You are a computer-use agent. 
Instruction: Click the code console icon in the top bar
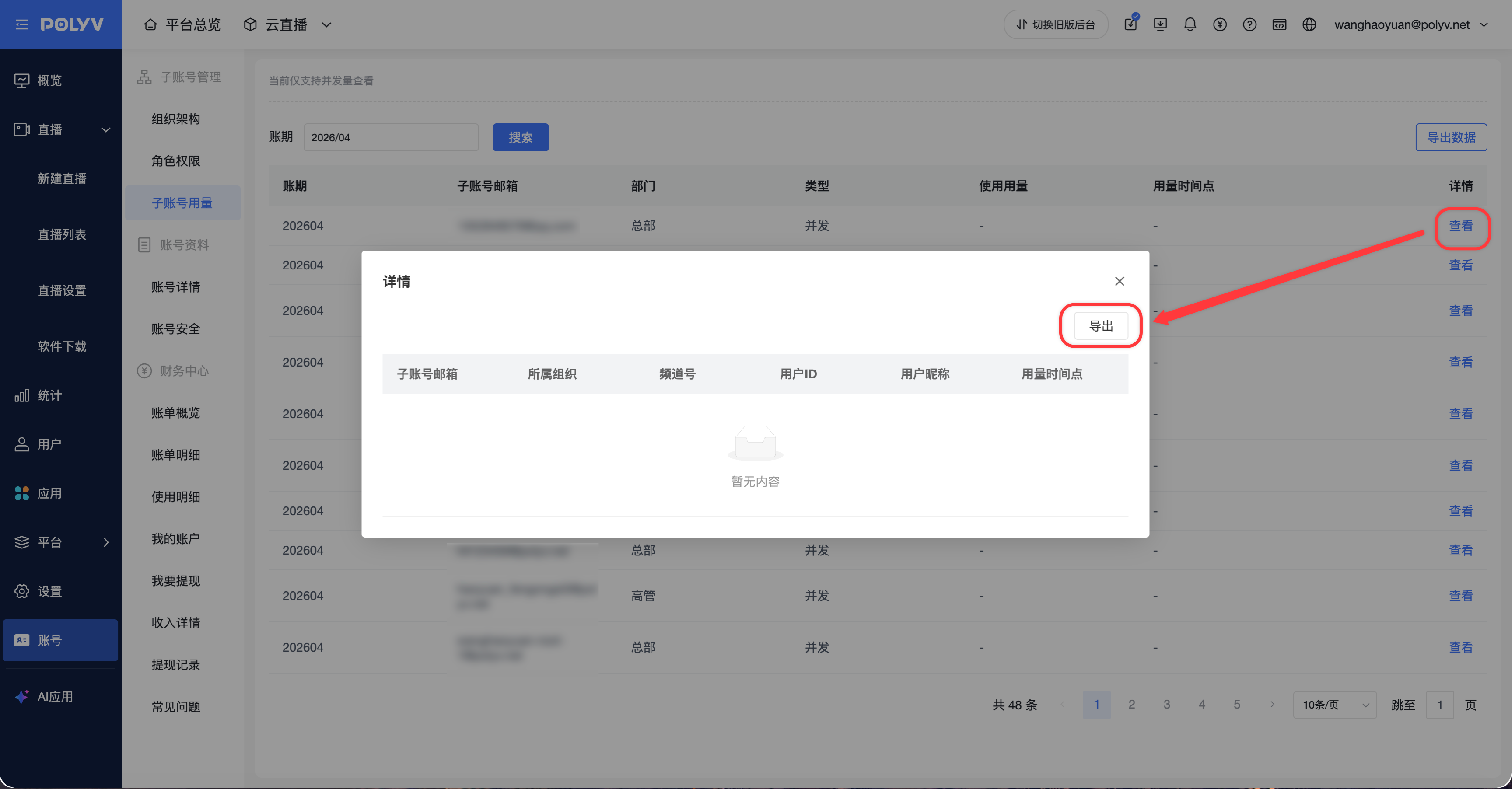click(1280, 24)
